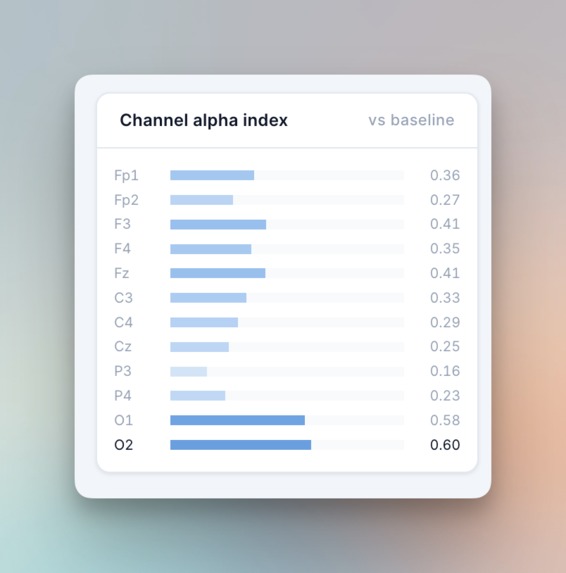Click the vs baseline label
This screenshot has height=573, width=566.
click(x=411, y=120)
